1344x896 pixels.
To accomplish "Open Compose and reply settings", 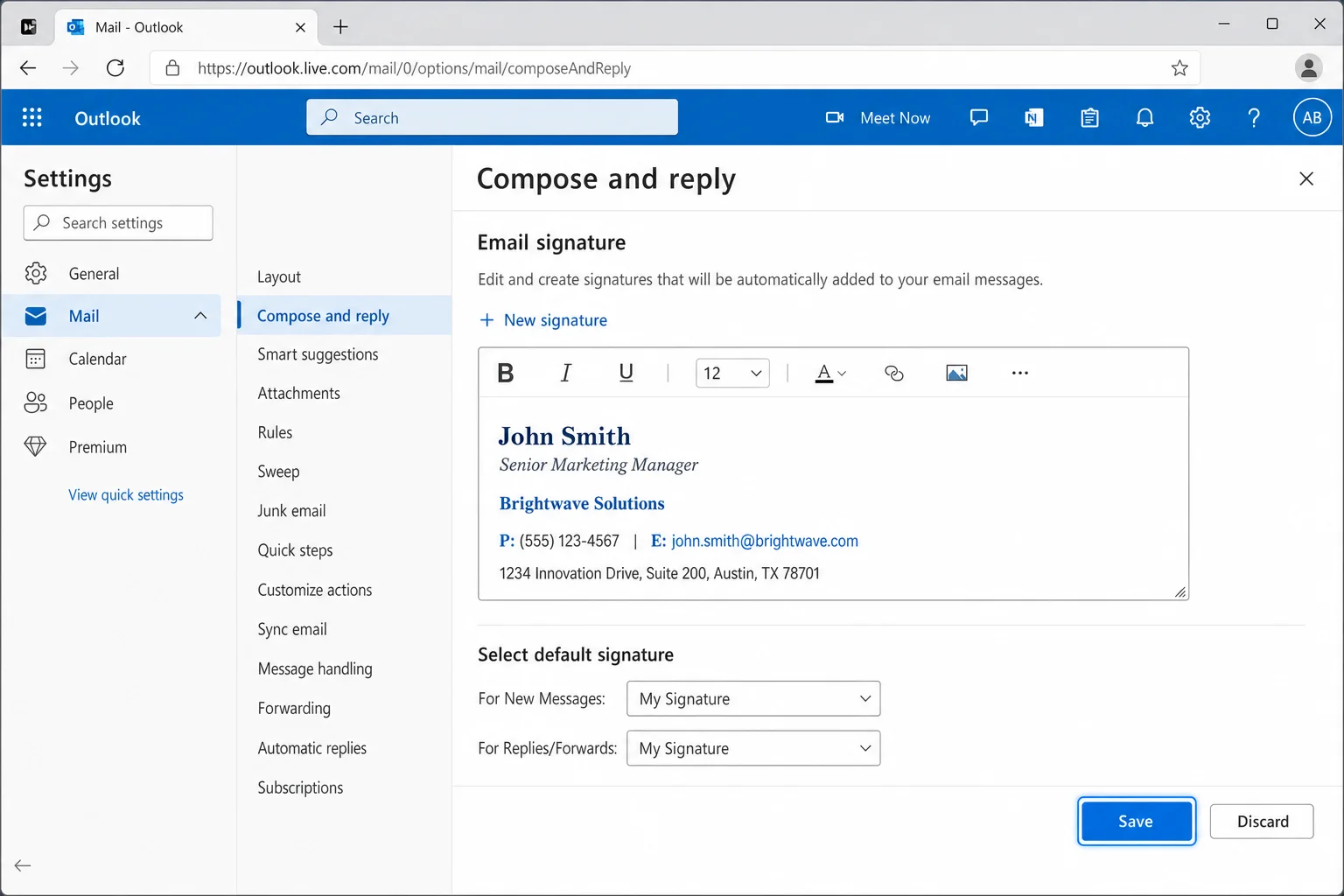I will coord(345,316).
